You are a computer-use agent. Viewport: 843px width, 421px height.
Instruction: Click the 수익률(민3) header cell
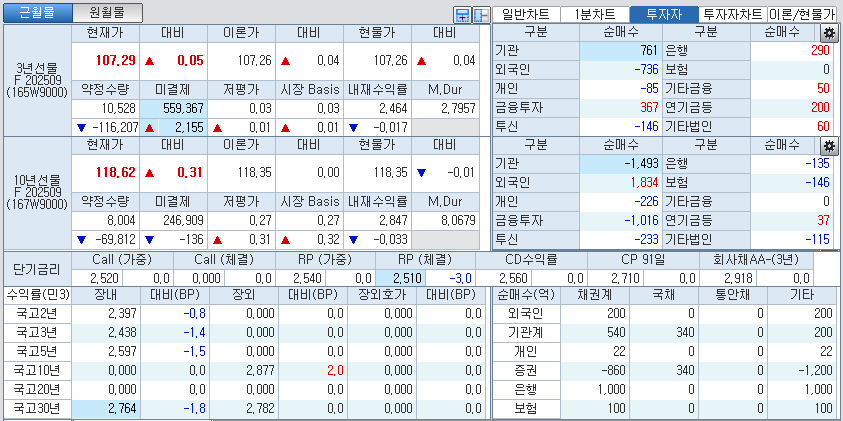pyautogui.click(x=37, y=295)
